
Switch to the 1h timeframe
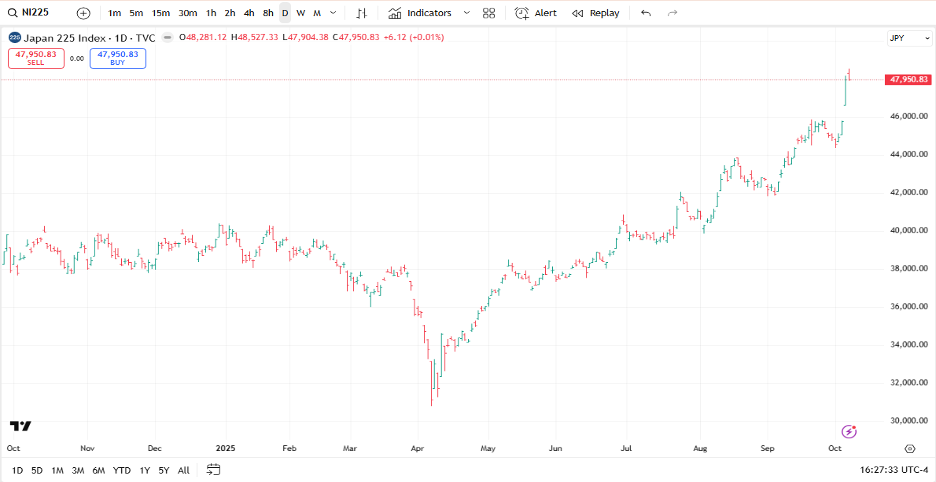point(211,13)
